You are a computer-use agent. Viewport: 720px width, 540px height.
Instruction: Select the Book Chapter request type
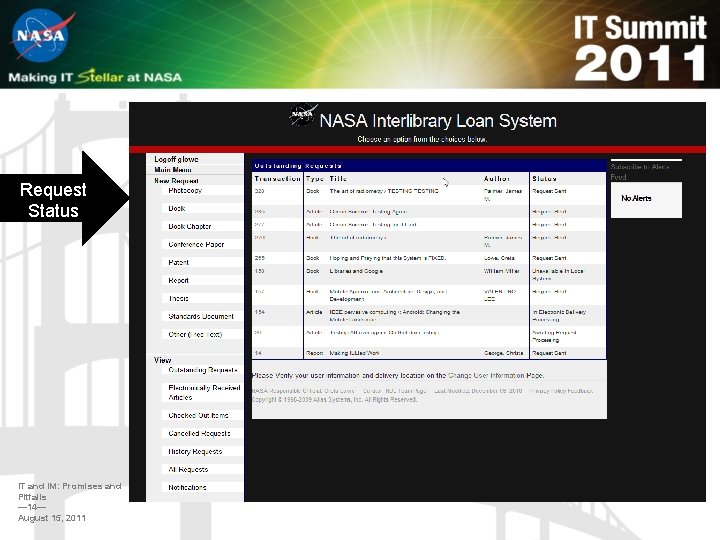[x=190, y=226]
